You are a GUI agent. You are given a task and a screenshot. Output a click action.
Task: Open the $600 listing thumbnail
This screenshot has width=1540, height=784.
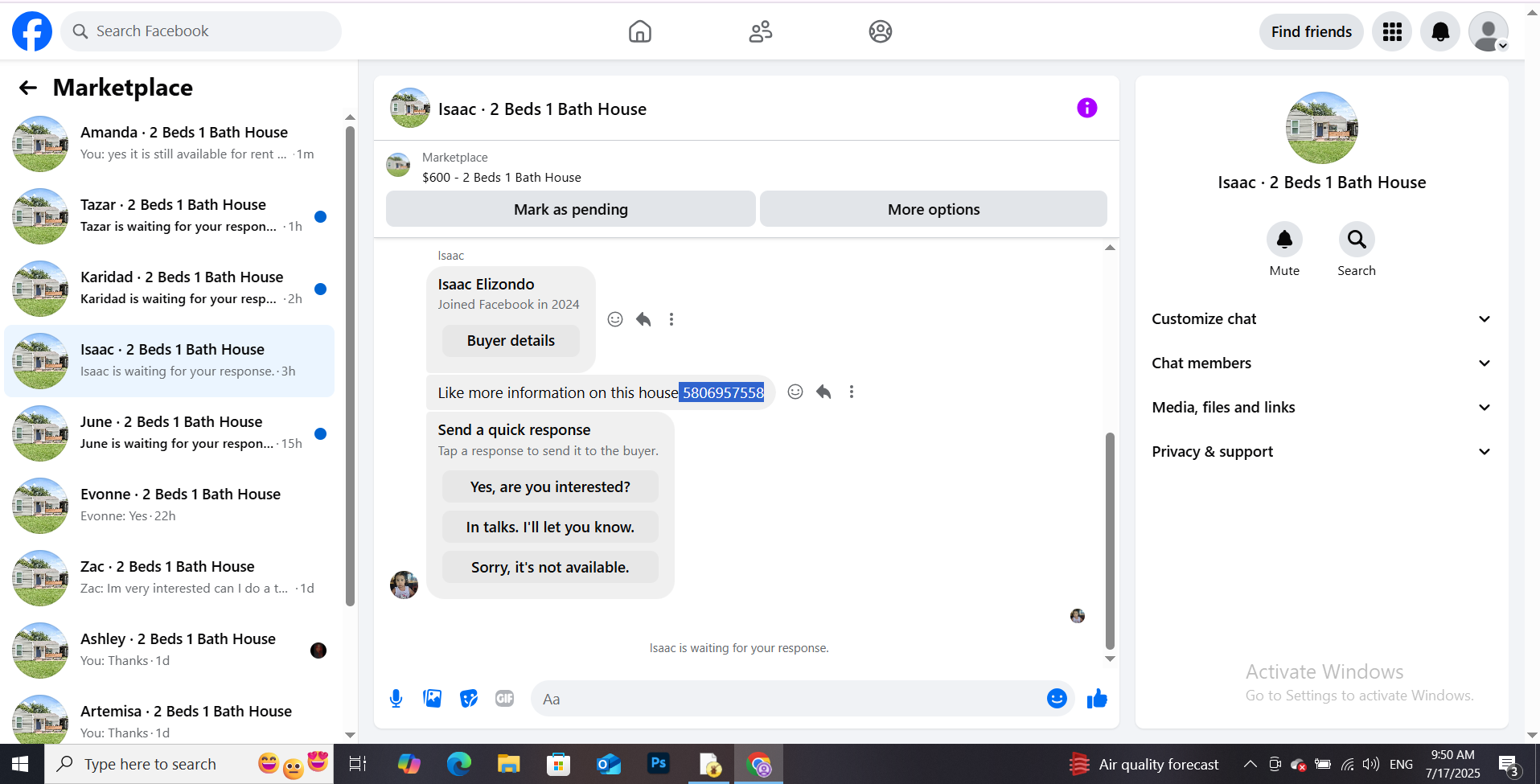coord(398,165)
